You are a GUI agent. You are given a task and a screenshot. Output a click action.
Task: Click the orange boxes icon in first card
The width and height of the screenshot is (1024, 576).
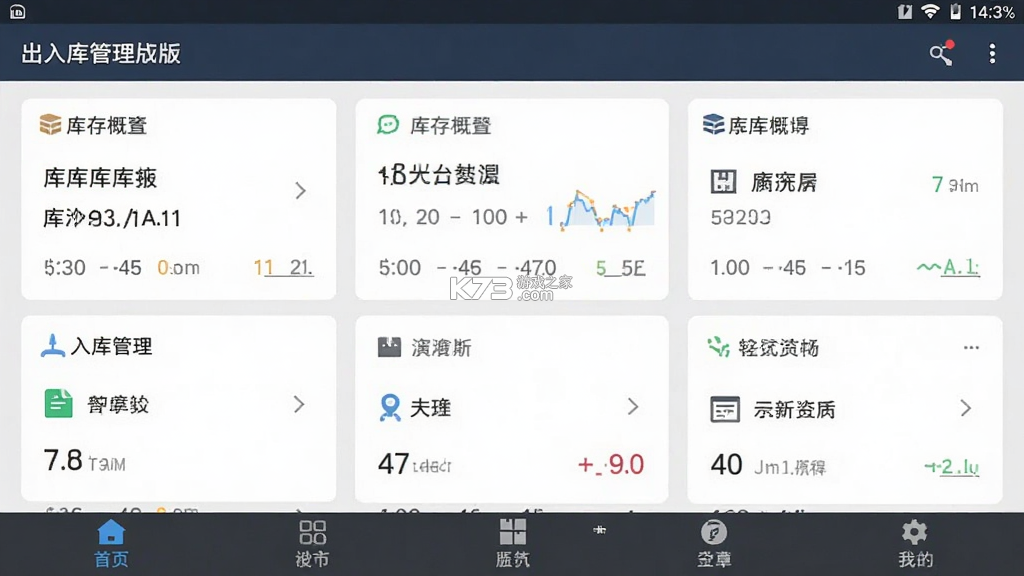click(x=50, y=124)
